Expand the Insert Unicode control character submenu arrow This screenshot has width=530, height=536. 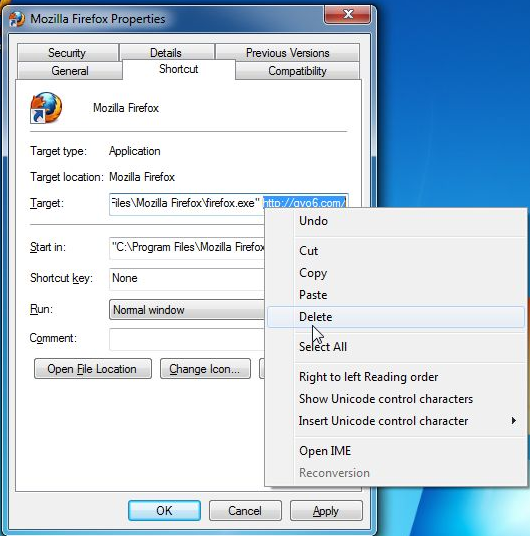513,420
